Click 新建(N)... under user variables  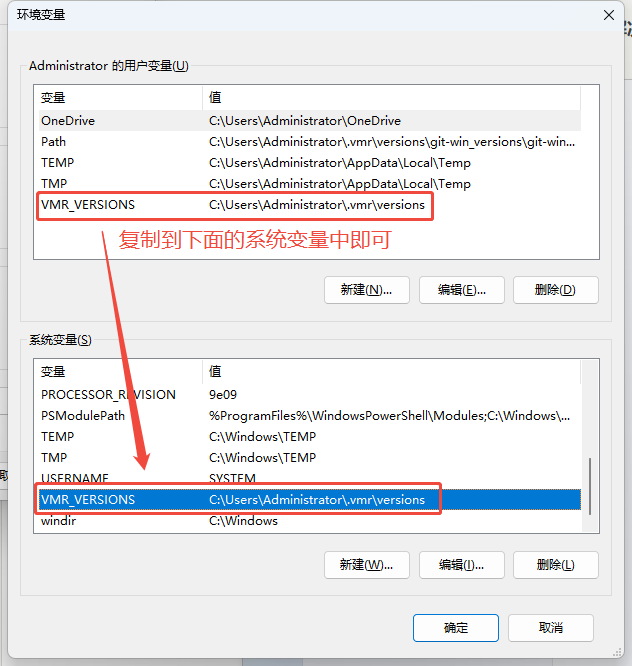tap(367, 290)
